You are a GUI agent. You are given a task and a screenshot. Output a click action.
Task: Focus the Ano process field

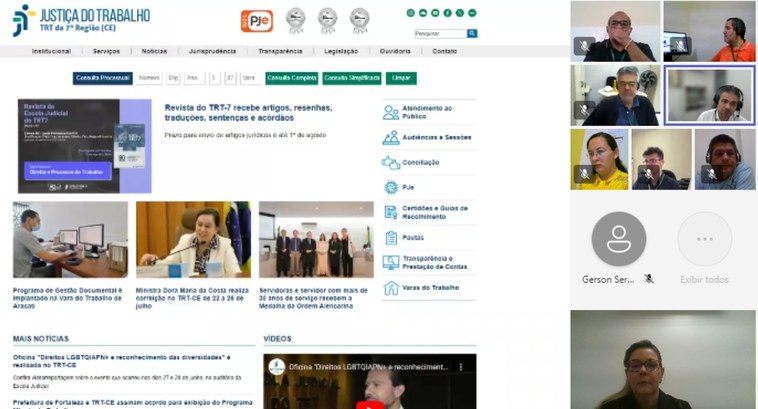pos(194,78)
